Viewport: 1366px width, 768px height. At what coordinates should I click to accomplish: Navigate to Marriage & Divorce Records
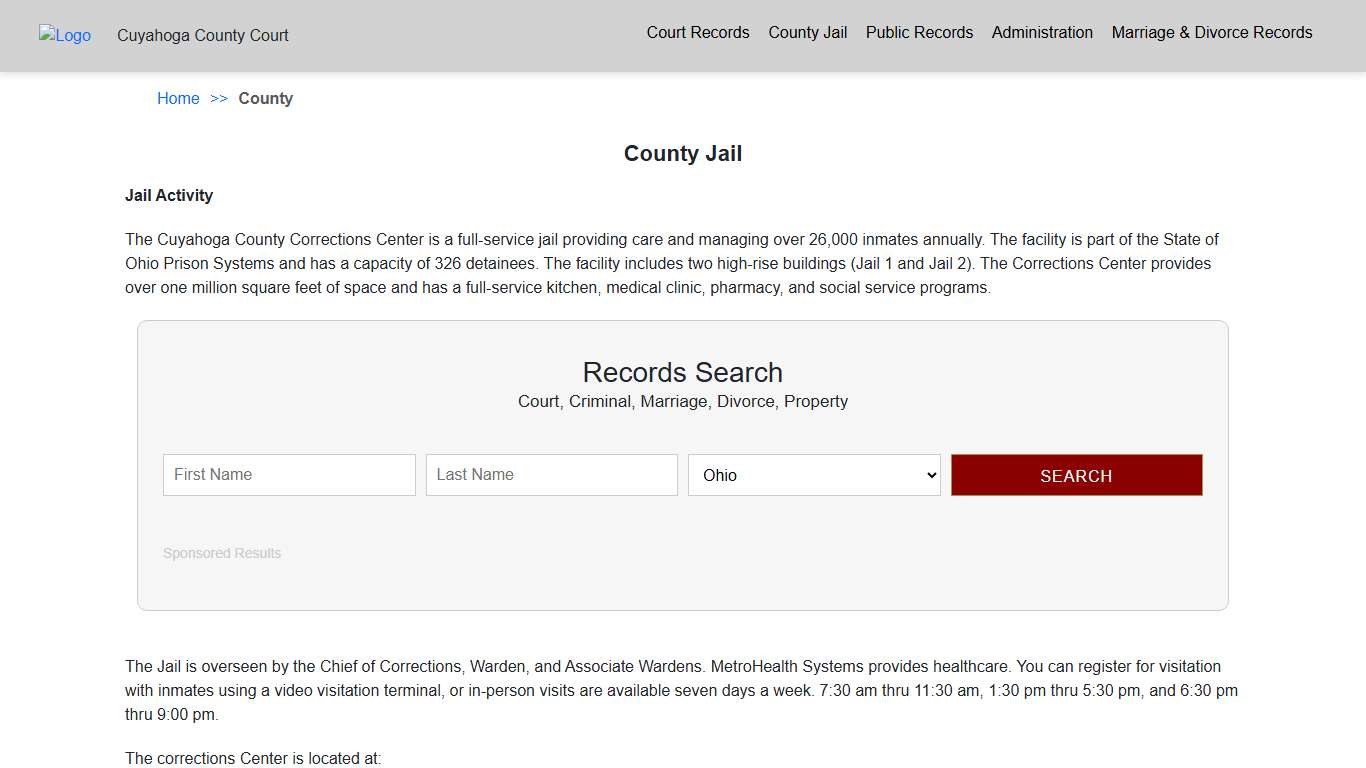[1211, 32]
